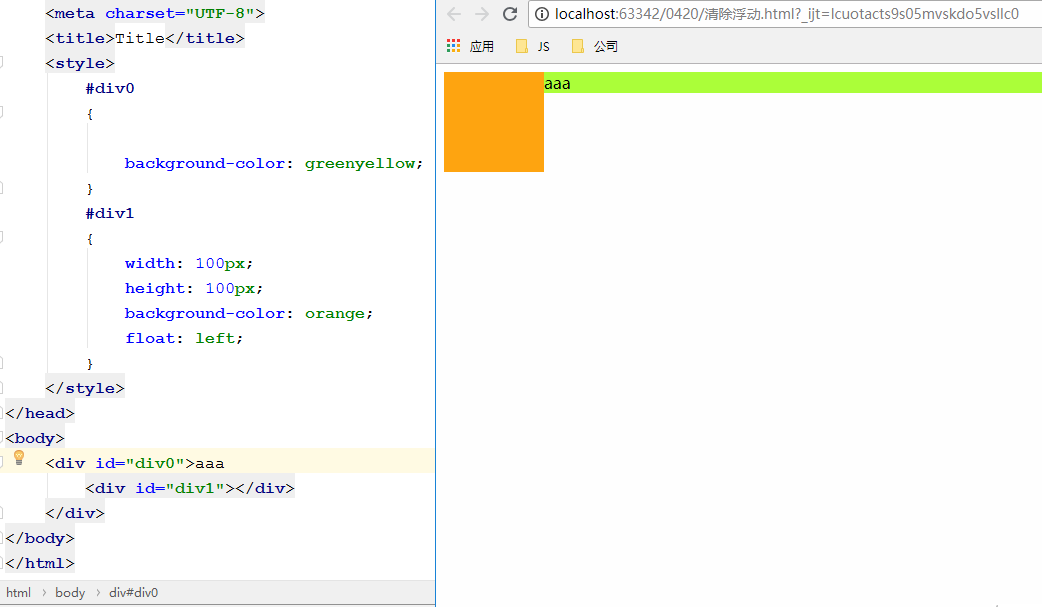This screenshot has width=1042, height=607.
Task: Select the div#div0 breadcrumb item
Action: coord(134,592)
